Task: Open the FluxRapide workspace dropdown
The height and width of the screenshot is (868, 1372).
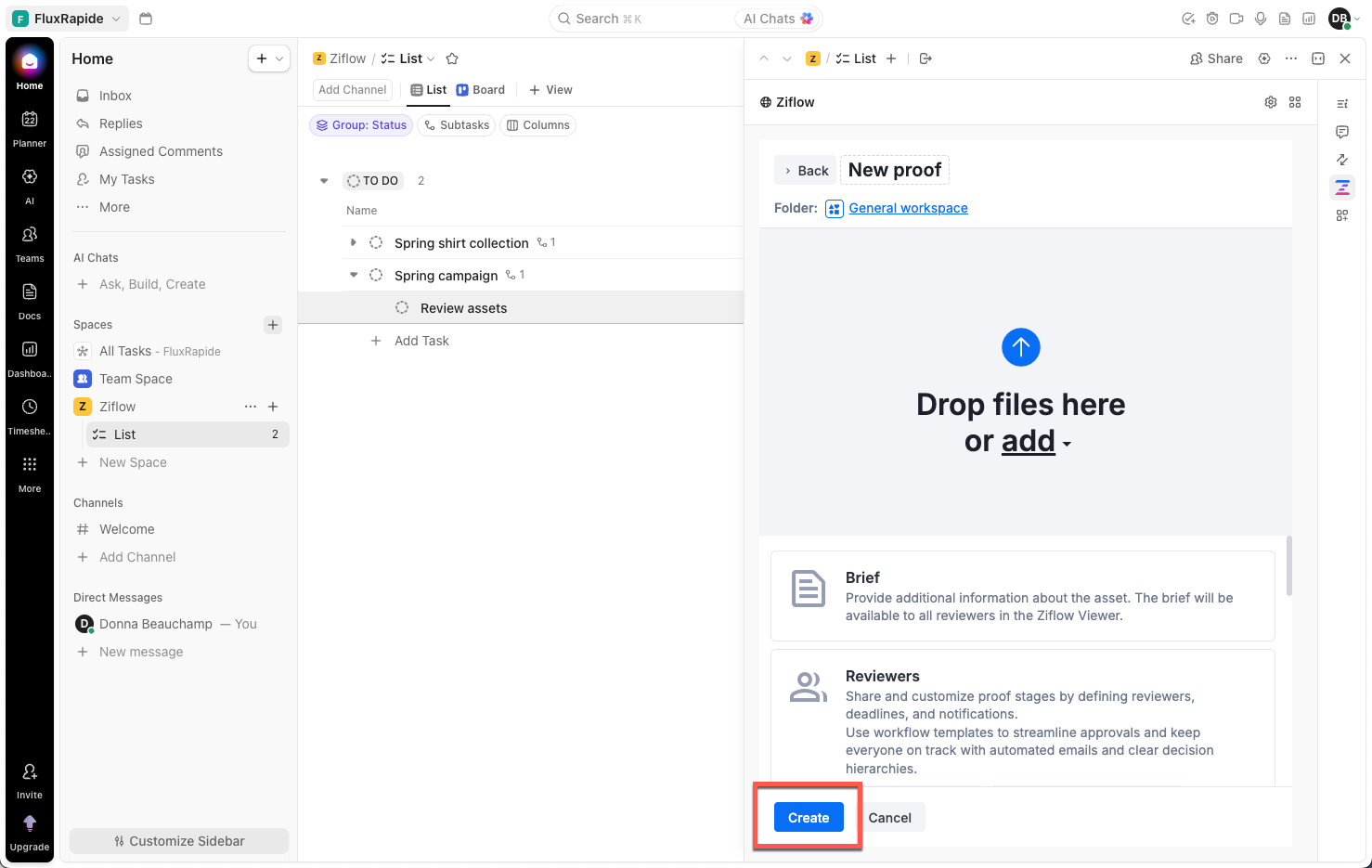Action: coord(69,19)
